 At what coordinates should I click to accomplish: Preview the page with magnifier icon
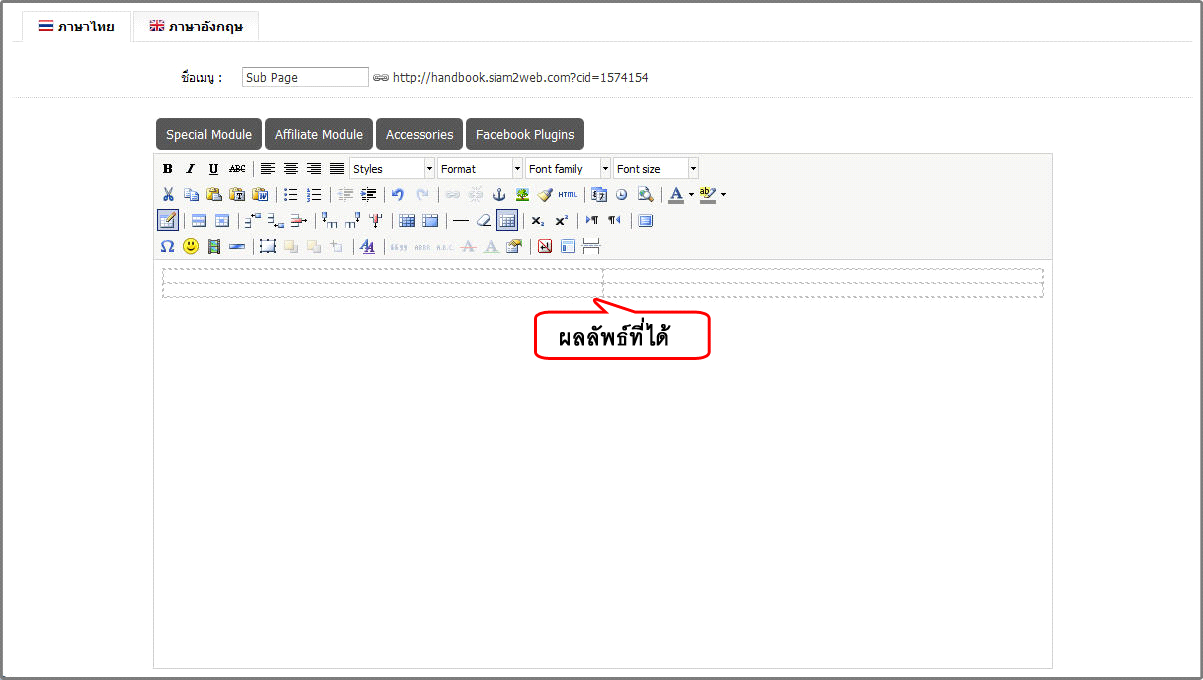[645, 195]
